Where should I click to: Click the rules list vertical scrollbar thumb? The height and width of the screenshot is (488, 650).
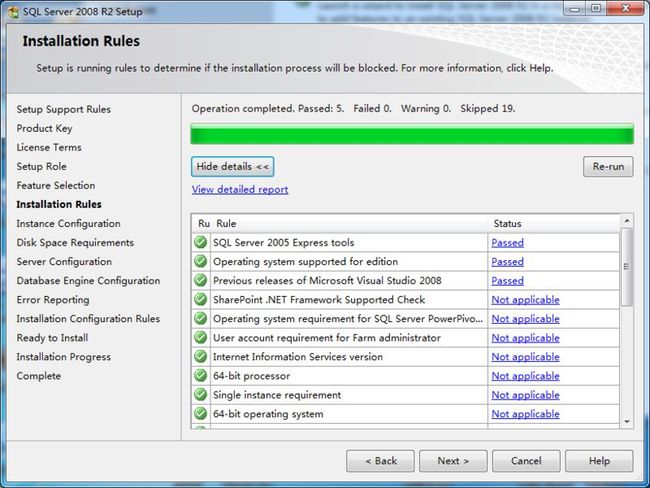tap(627, 267)
